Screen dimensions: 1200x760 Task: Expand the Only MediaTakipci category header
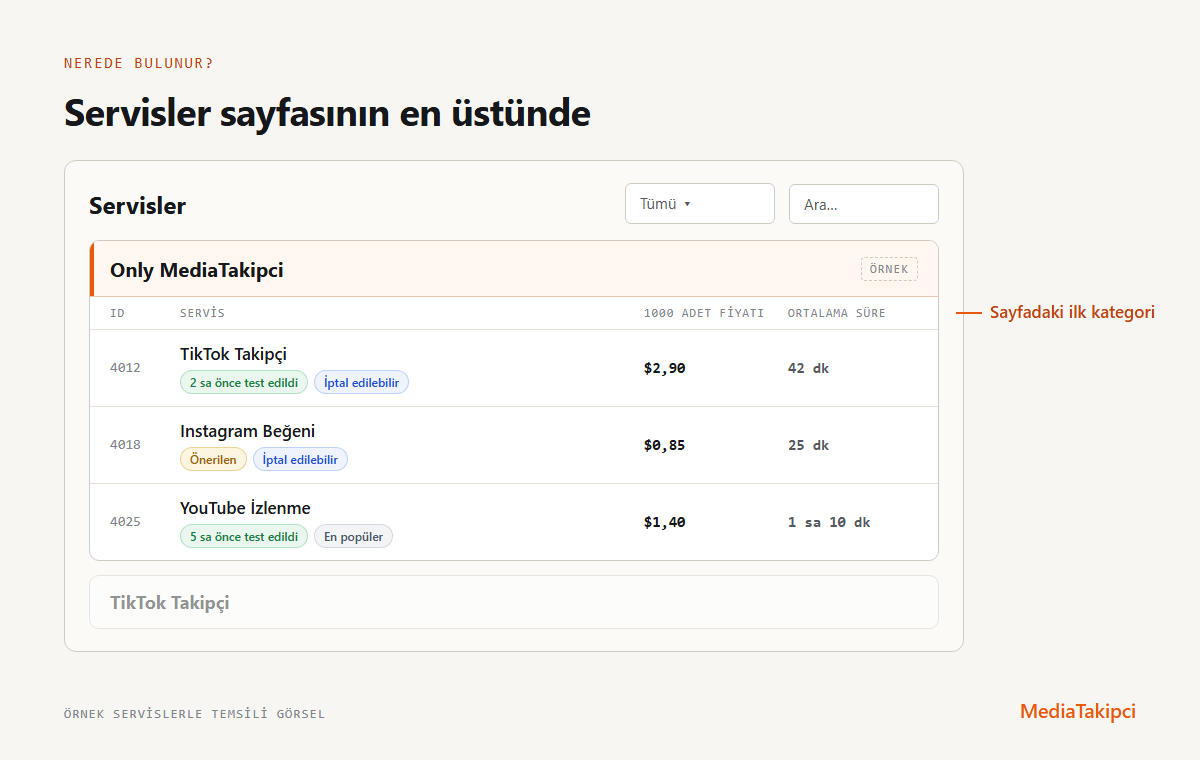tap(514, 269)
